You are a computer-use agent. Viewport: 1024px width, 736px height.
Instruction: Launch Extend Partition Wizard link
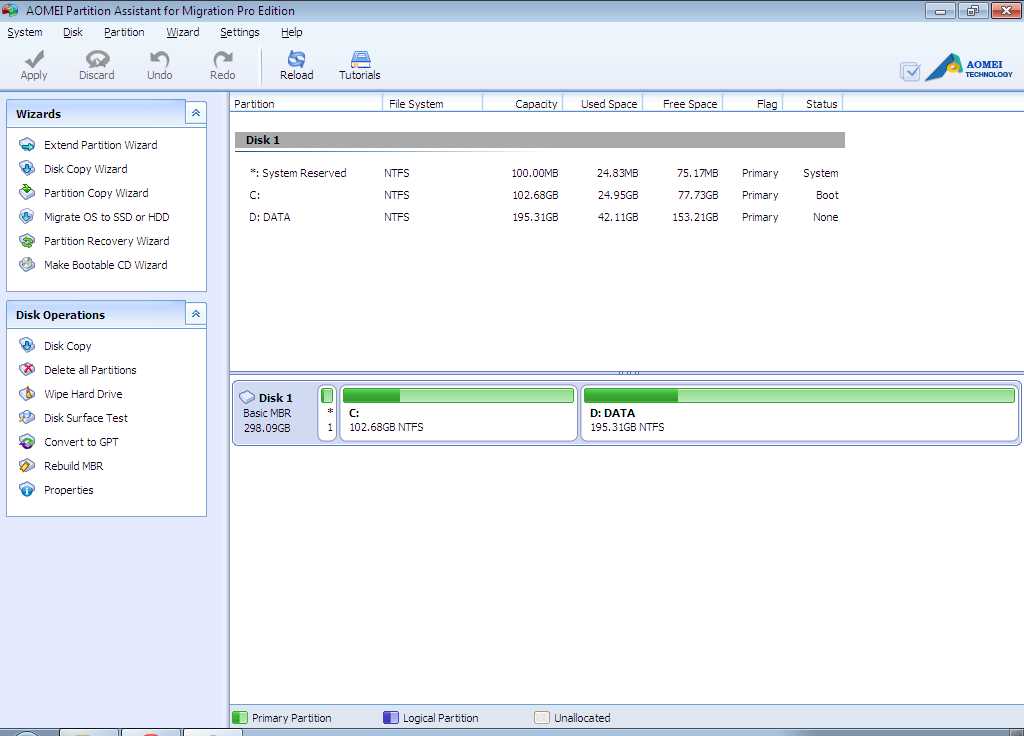click(101, 145)
